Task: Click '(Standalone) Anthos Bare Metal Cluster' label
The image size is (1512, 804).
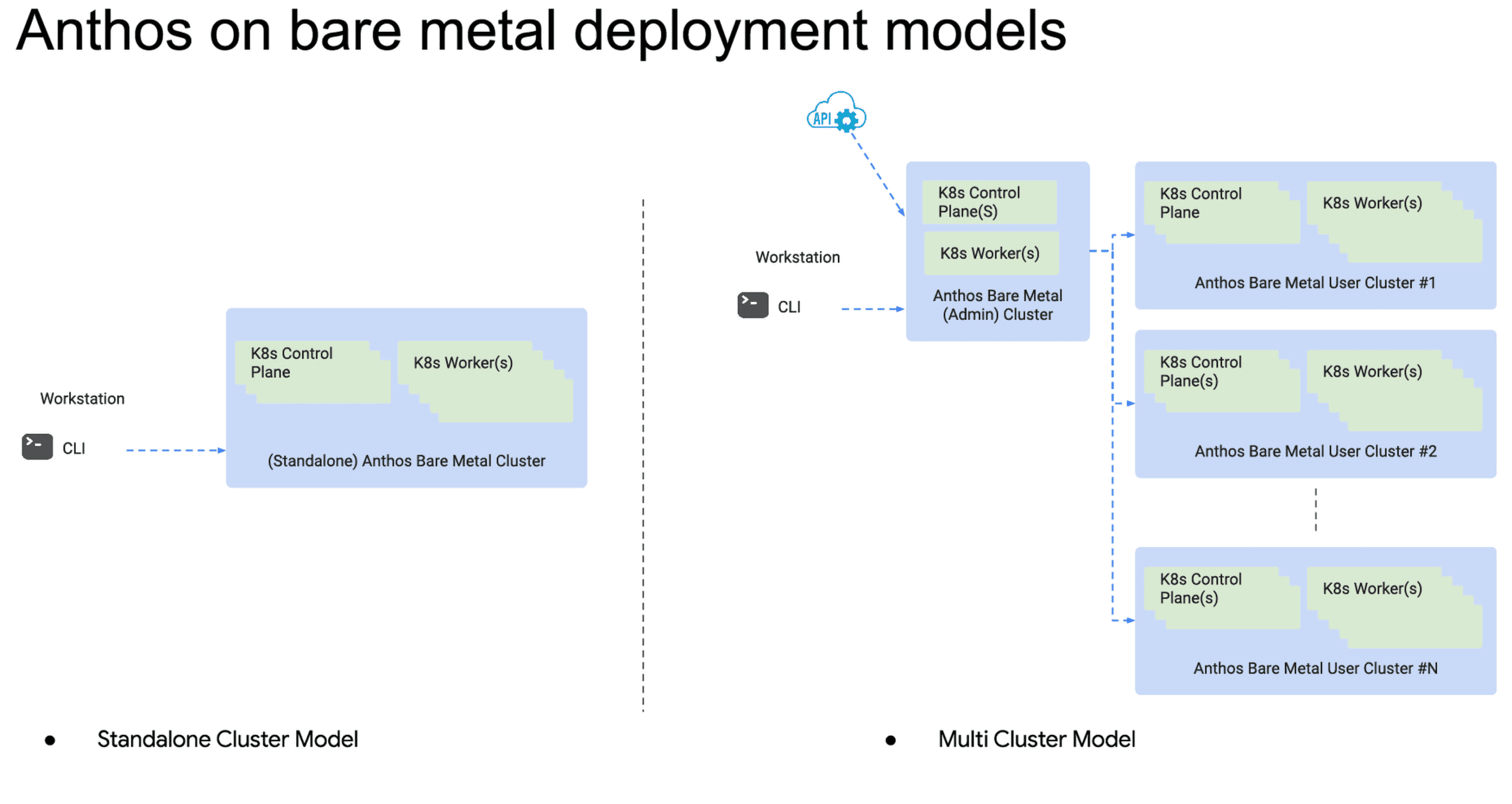Action: click(406, 460)
